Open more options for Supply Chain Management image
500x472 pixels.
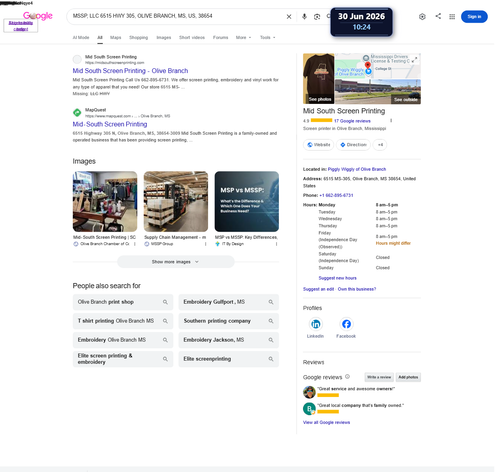[205, 244]
